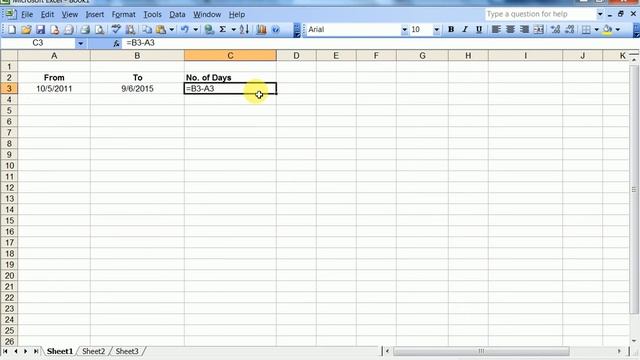The image size is (640, 360).
Task: Open the Fill Color palette dropdown arrow
Action: point(618,29)
